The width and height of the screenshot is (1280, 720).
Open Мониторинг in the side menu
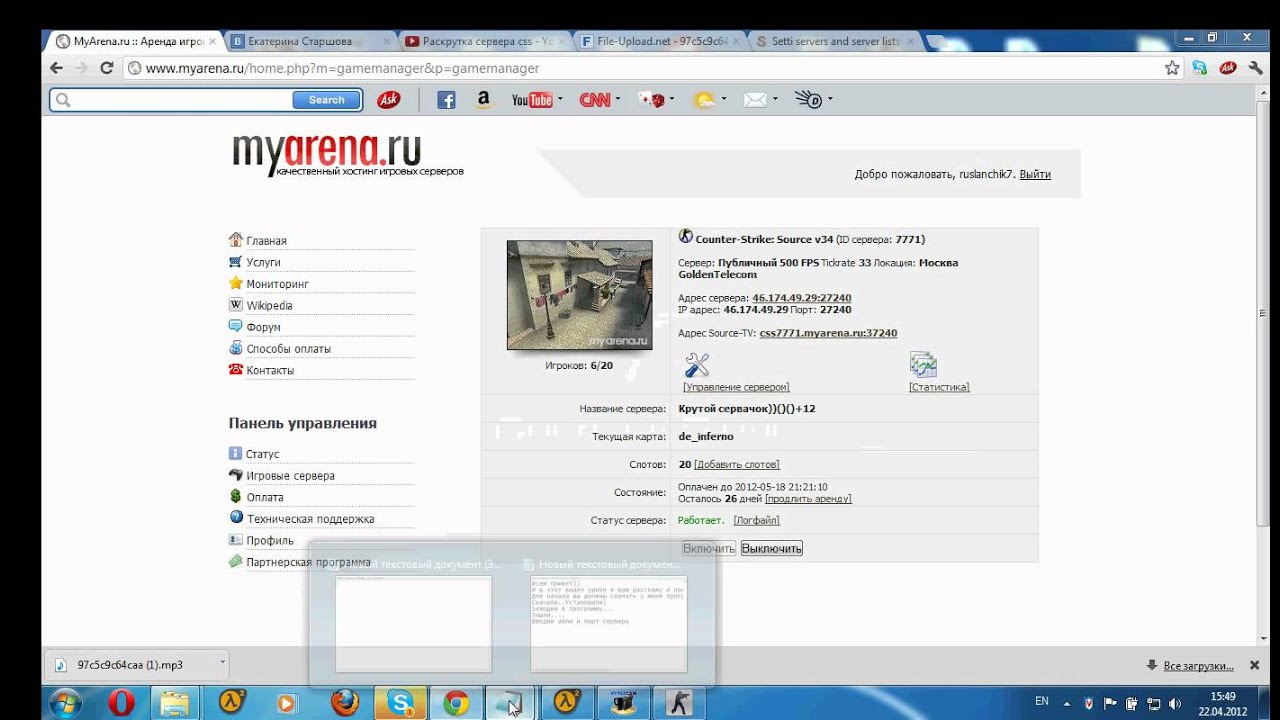tap(278, 284)
